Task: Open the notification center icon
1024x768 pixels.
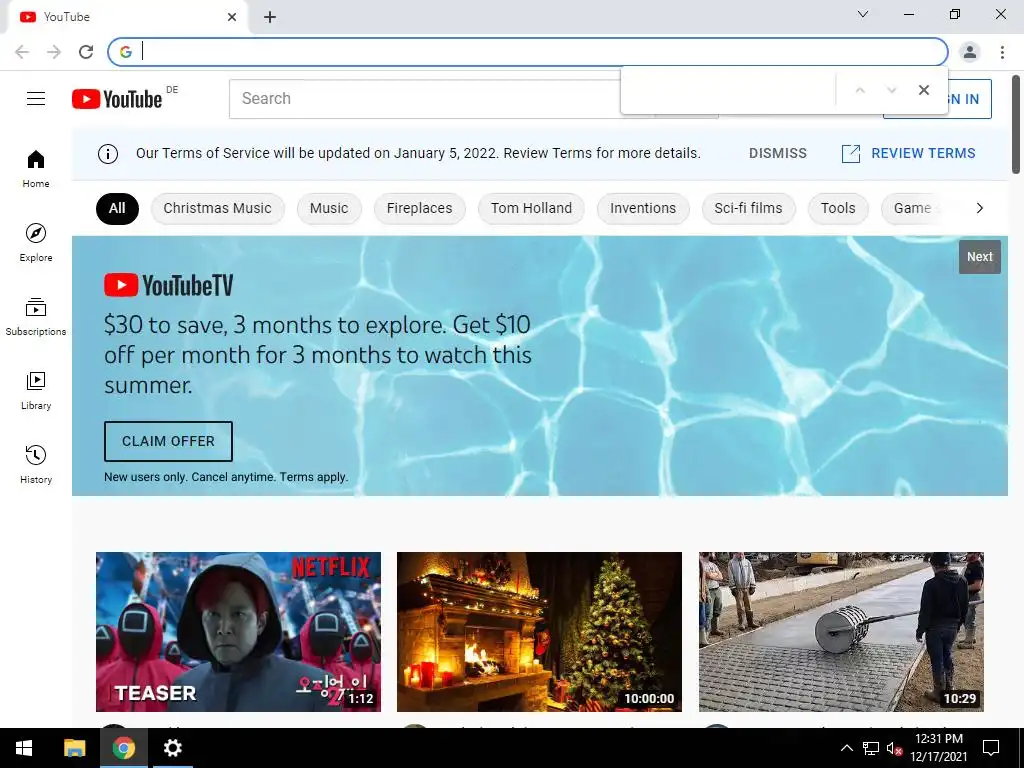Action: 991,748
